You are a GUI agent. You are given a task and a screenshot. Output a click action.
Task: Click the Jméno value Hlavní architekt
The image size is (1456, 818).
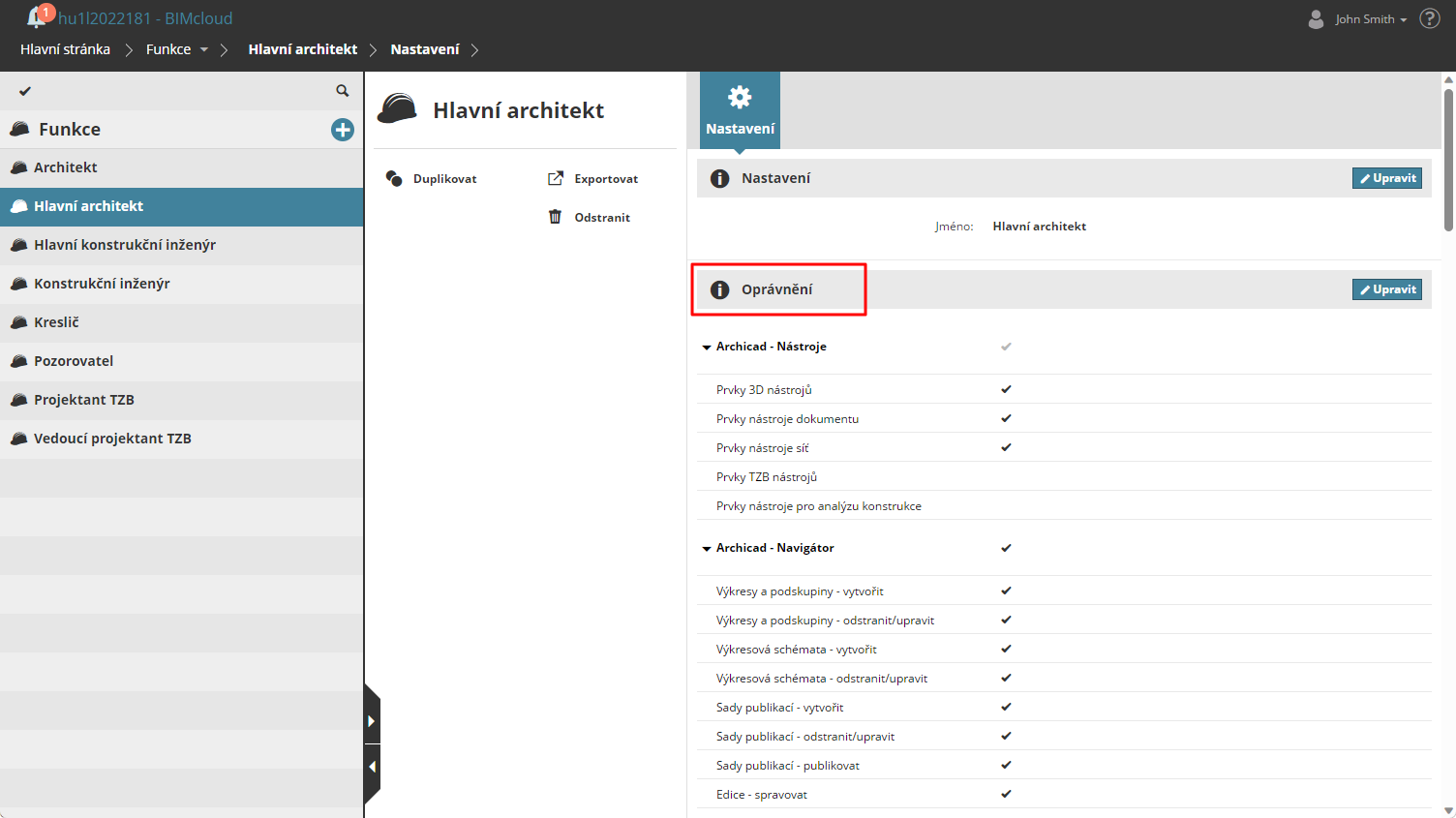(1039, 227)
